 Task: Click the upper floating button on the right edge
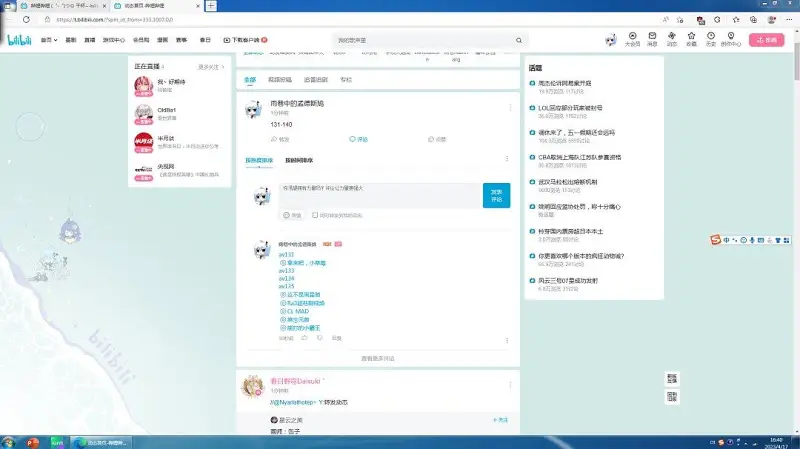pyautogui.click(x=672, y=379)
